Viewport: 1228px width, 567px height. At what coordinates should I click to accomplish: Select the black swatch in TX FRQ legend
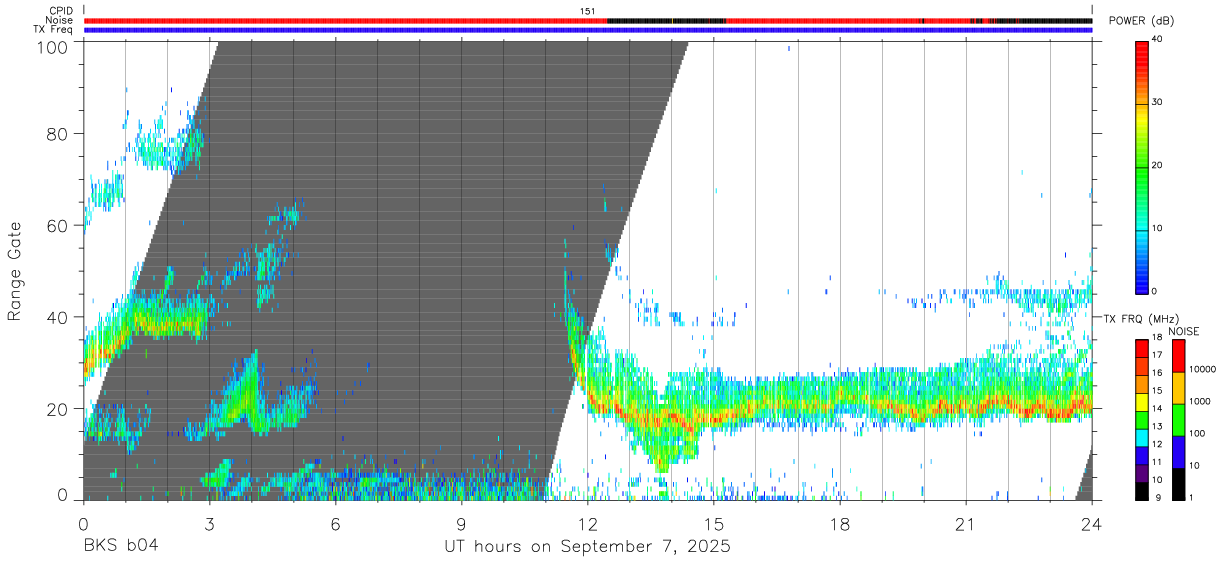pos(1142,492)
